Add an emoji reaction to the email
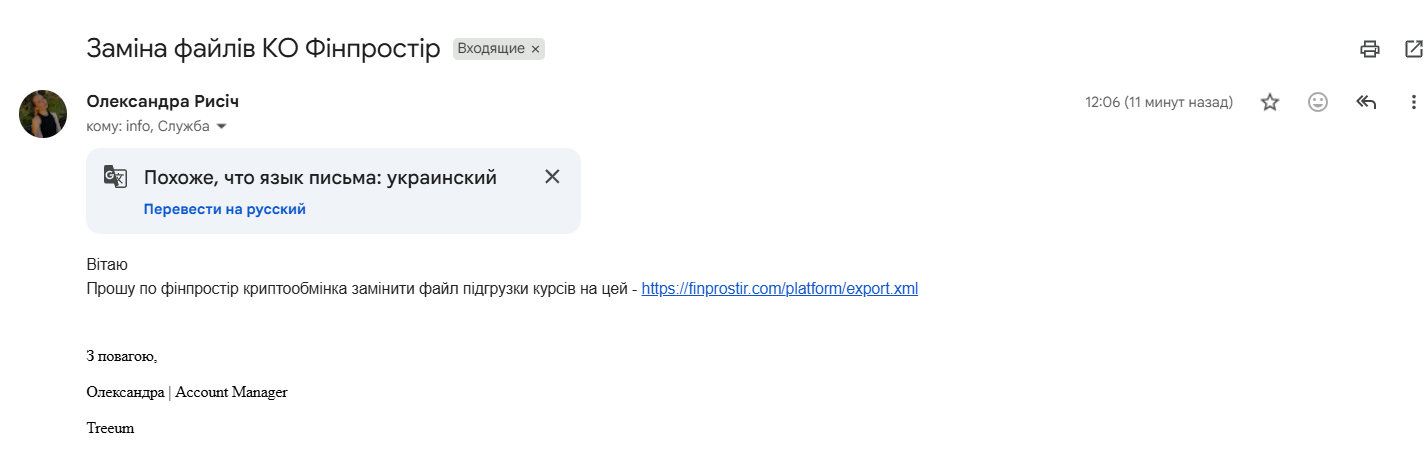 point(1318,102)
